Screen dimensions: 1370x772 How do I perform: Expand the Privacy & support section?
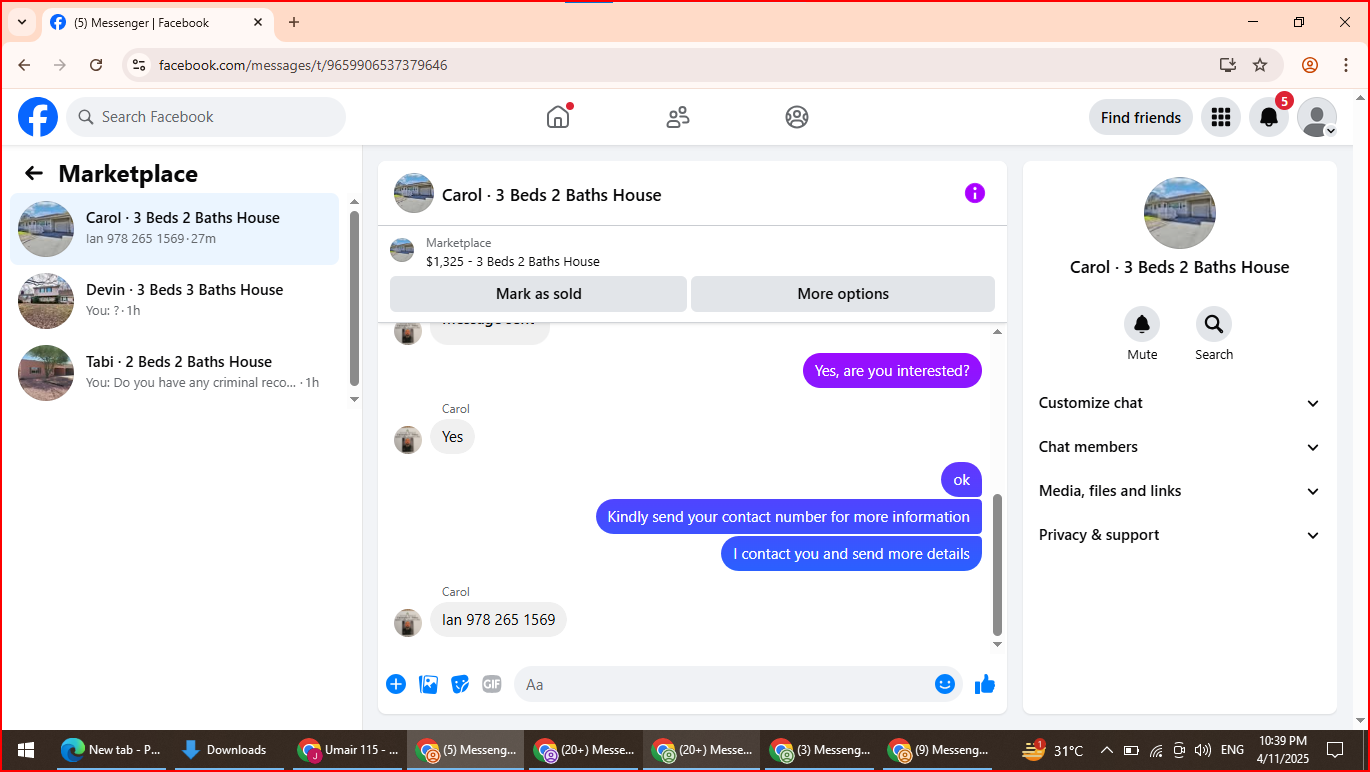pyautogui.click(x=1179, y=535)
